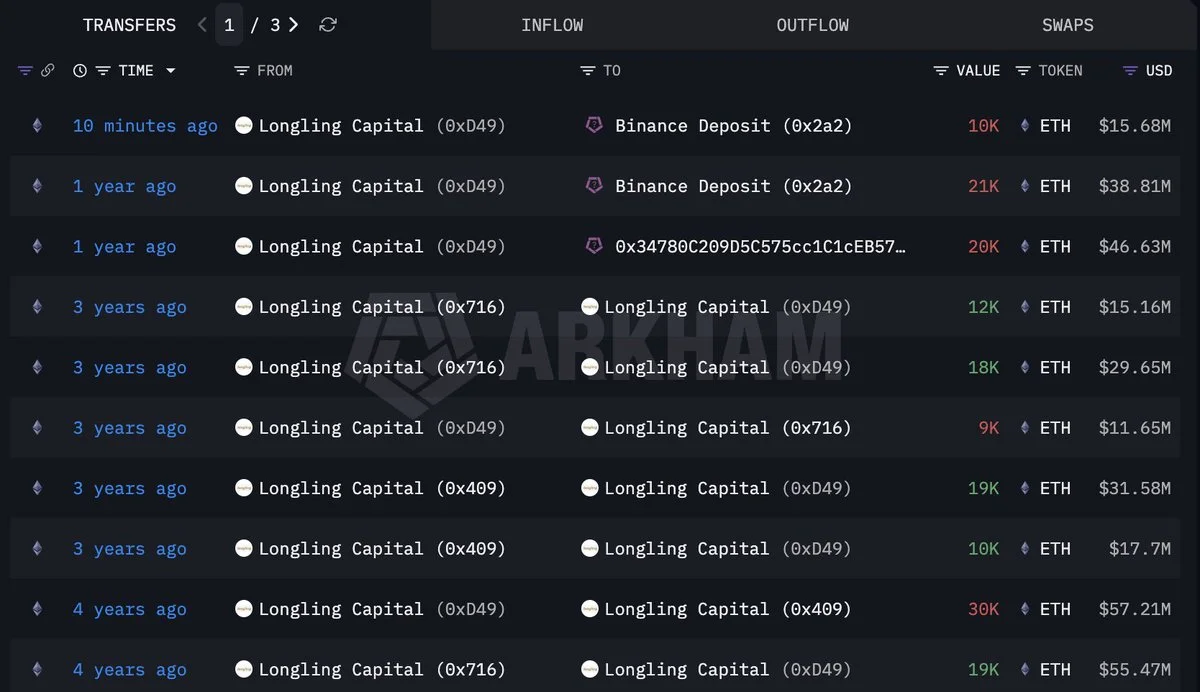This screenshot has height=692, width=1200.
Task: Click Longling Capital logo, sender in $29.65M row
Action: pyautogui.click(x=243, y=368)
